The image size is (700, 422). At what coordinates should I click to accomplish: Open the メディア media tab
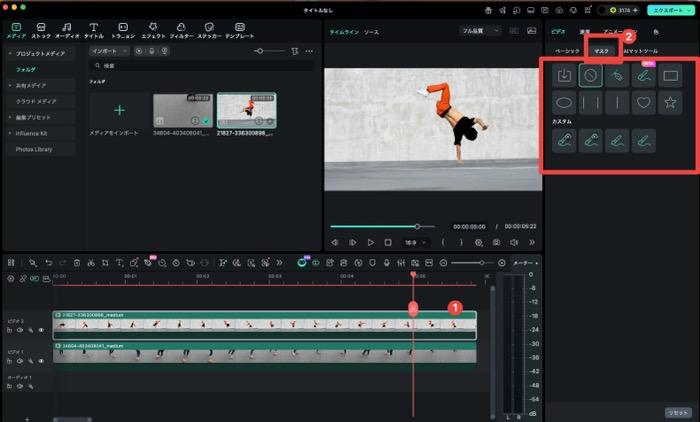coord(16,30)
